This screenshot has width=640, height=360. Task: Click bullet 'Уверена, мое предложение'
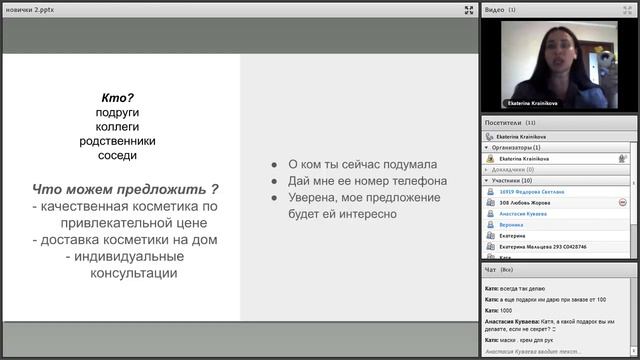point(364,198)
